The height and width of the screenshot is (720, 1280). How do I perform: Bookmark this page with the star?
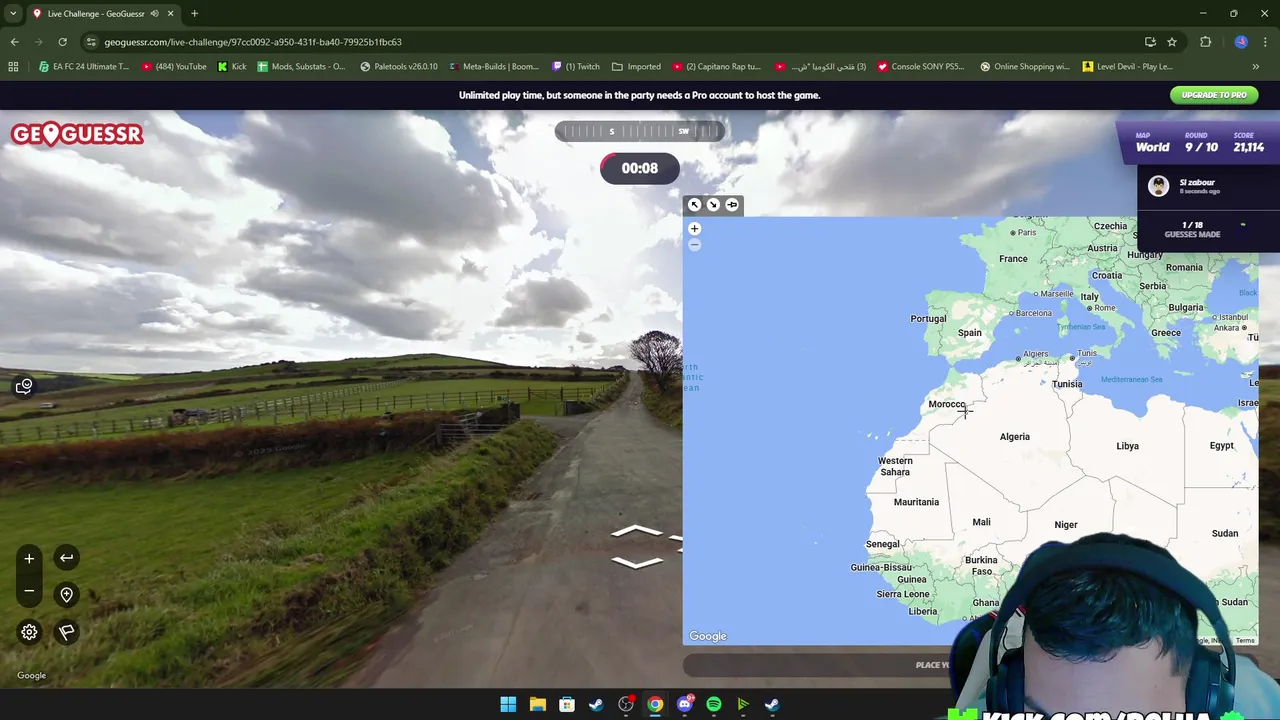pos(1172,42)
